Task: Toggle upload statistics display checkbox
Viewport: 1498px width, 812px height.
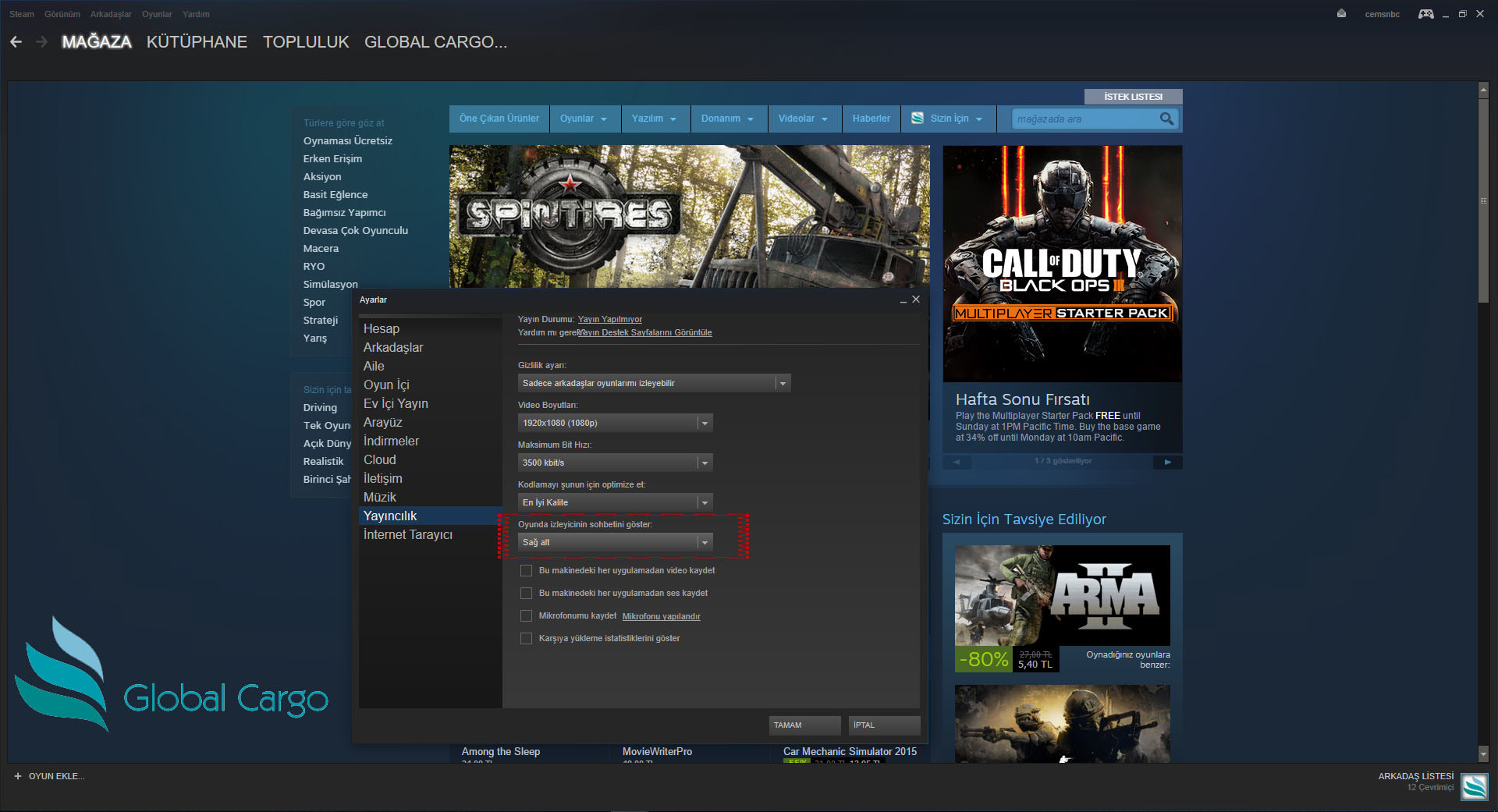Action: click(x=526, y=639)
